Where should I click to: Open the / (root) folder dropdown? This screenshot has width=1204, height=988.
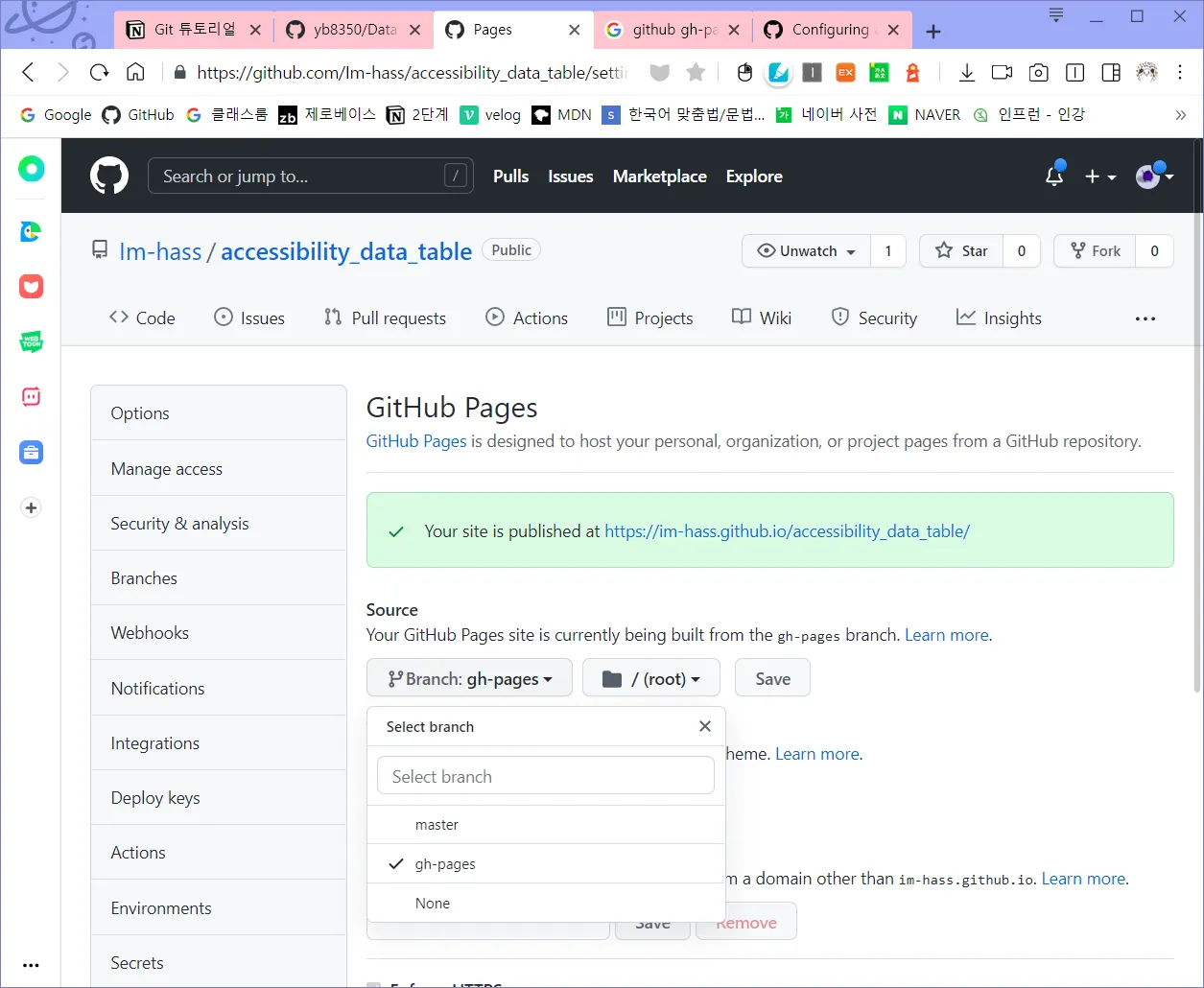click(651, 678)
